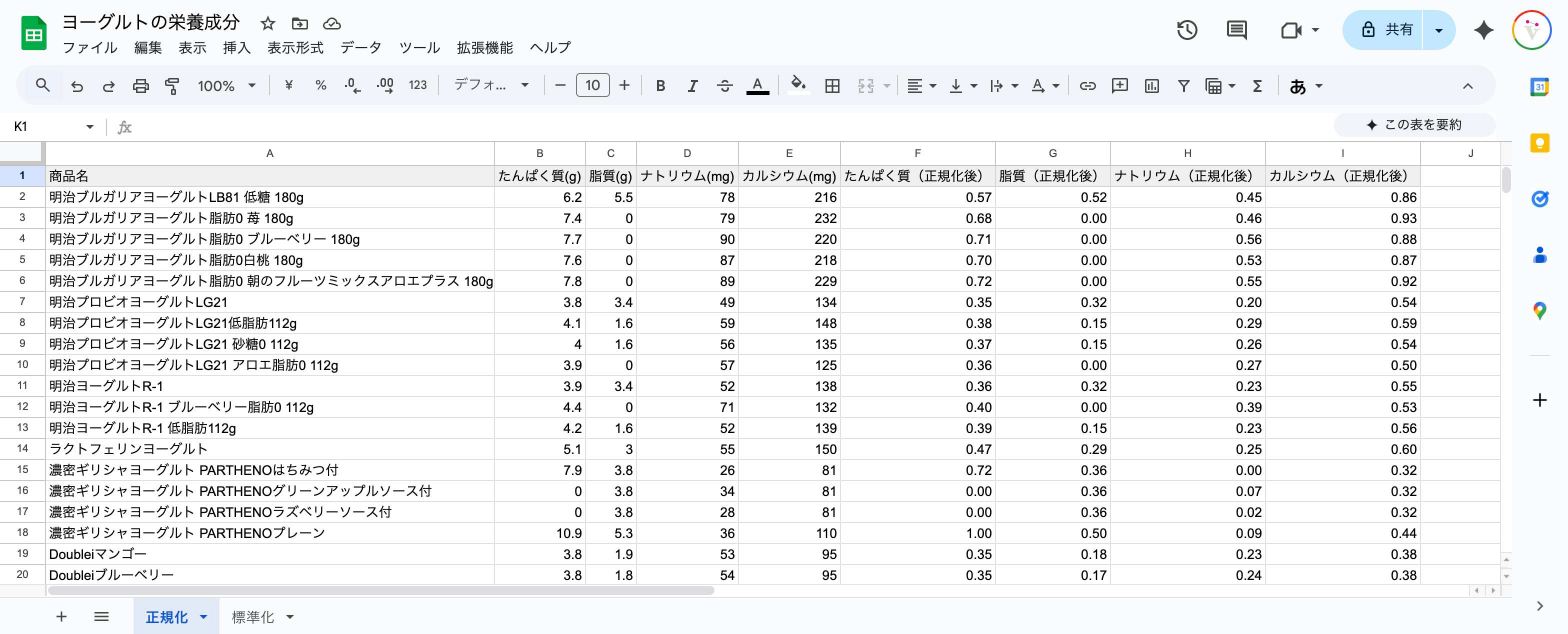The height and width of the screenshot is (634, 1568).
Task: Click the functions sigma icon
Action: [x=1257, y=86]
